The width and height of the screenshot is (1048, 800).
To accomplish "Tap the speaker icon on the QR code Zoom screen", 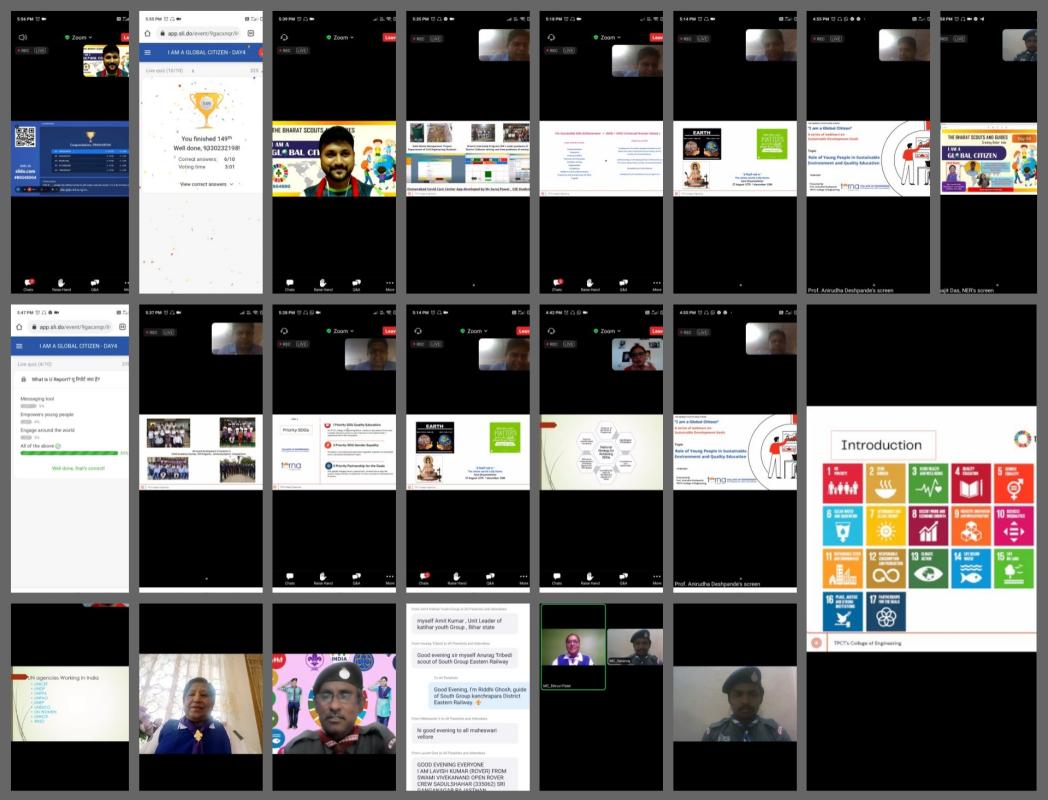I will click(23, 37).
